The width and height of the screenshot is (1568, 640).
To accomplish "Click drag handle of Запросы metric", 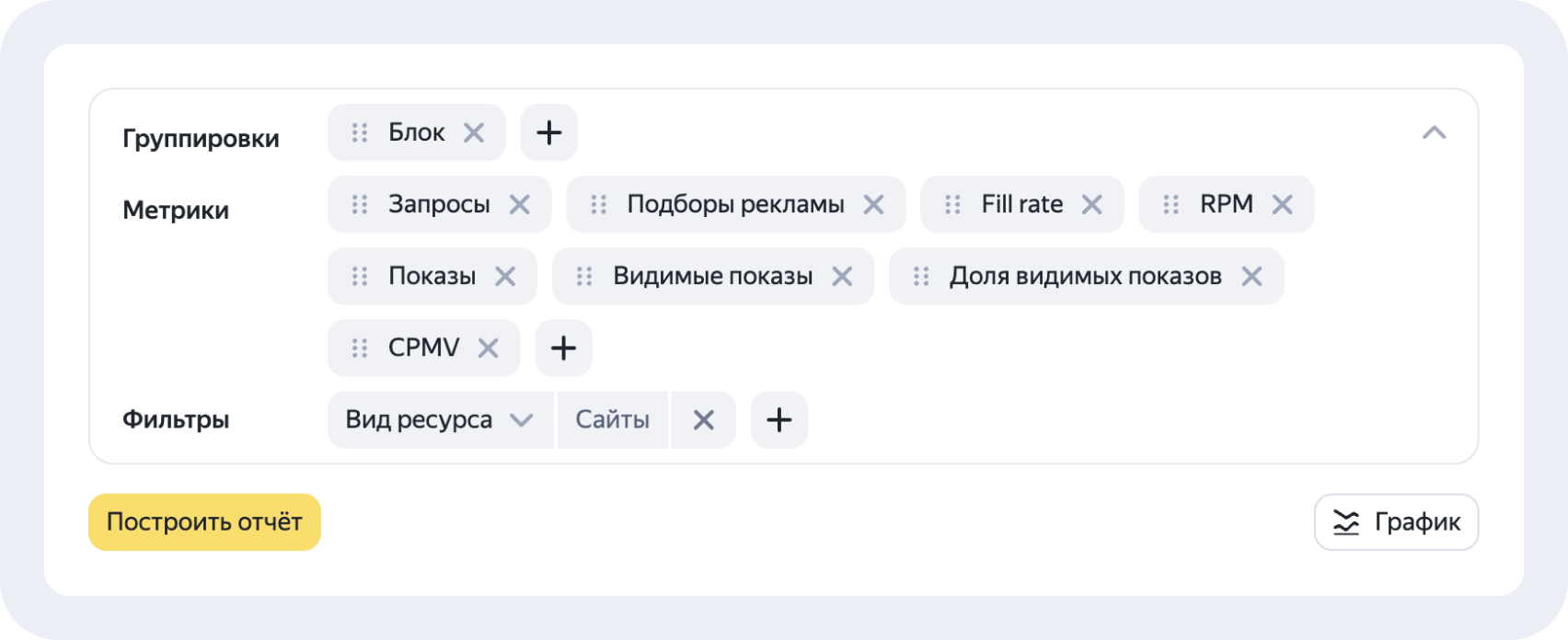I will click(360, 205).
